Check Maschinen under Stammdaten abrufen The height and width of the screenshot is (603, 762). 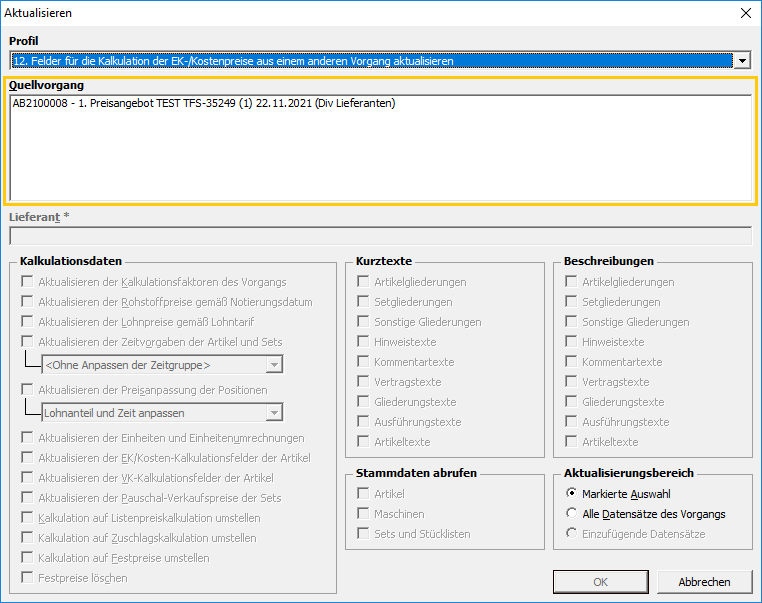point(364,514)
